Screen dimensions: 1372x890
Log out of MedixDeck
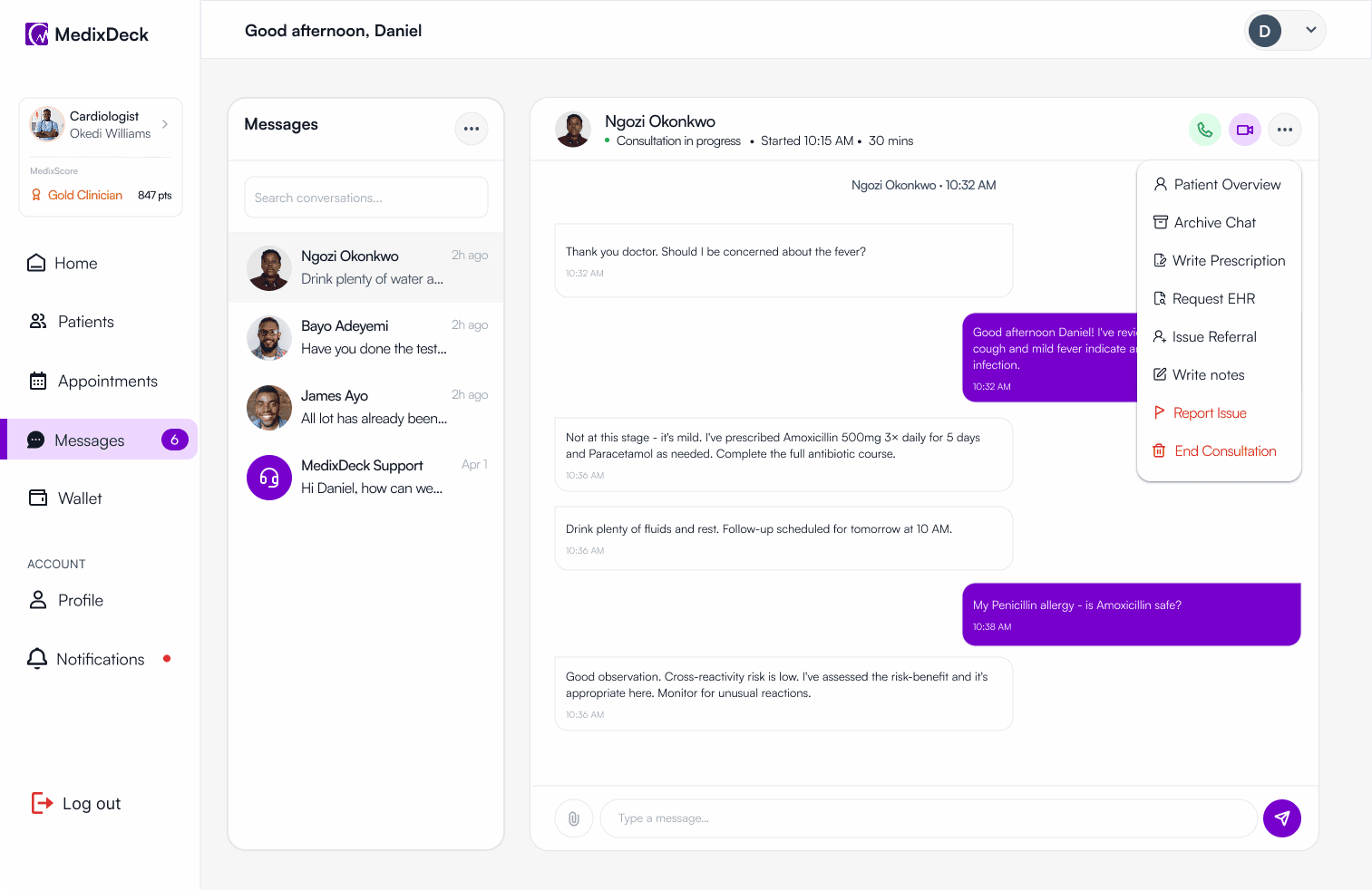point(76,803)
